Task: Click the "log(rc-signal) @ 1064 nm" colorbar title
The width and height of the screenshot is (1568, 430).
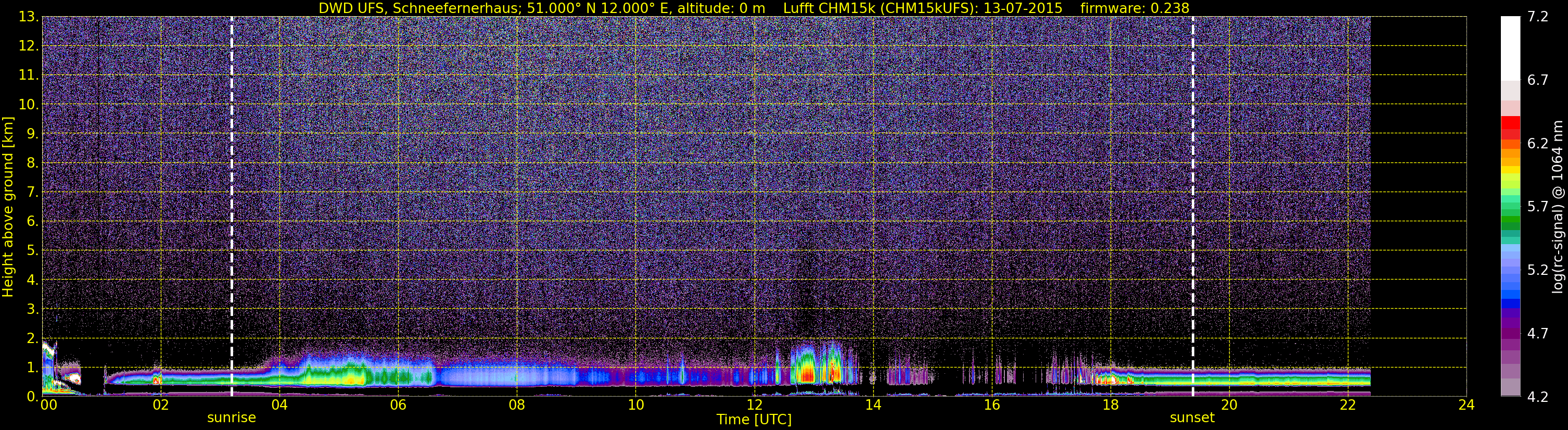Action: click(x=1557, y=207)
